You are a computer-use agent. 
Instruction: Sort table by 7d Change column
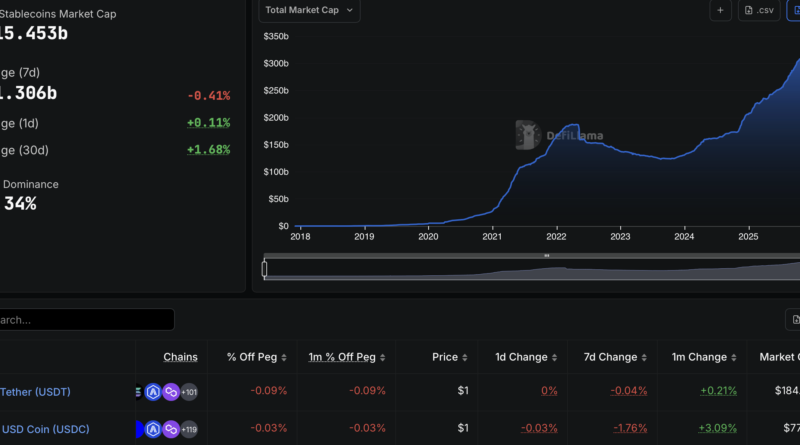[618, 357]
